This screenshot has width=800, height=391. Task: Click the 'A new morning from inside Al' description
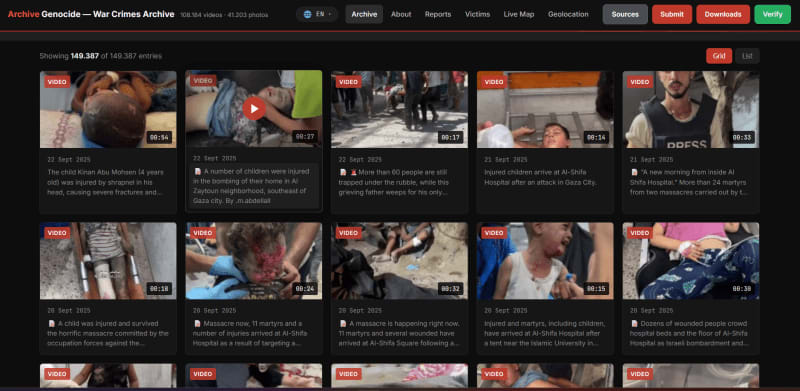click(x=690, y=182)
